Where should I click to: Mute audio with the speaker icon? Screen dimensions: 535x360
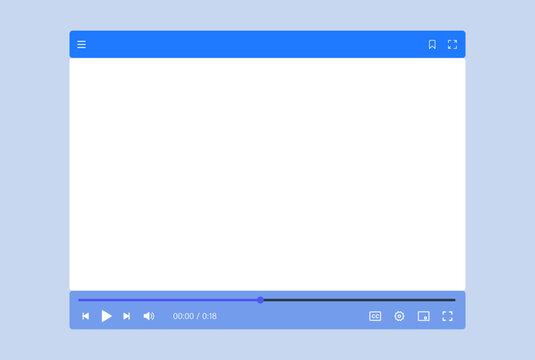[x=149, y=316]
